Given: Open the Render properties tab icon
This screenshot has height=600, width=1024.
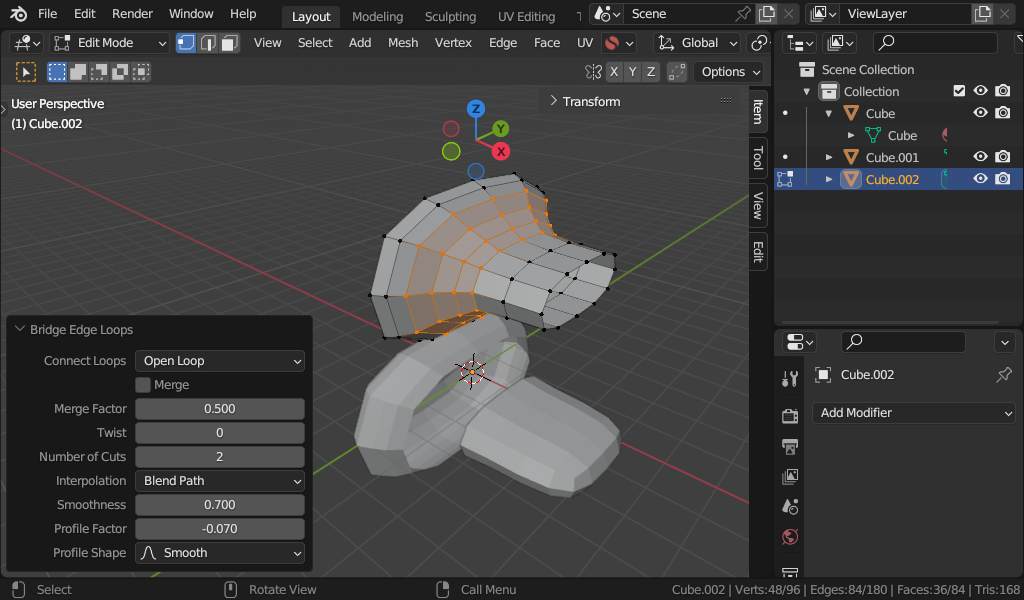Looking at the screenshot, I should (790, 415).
